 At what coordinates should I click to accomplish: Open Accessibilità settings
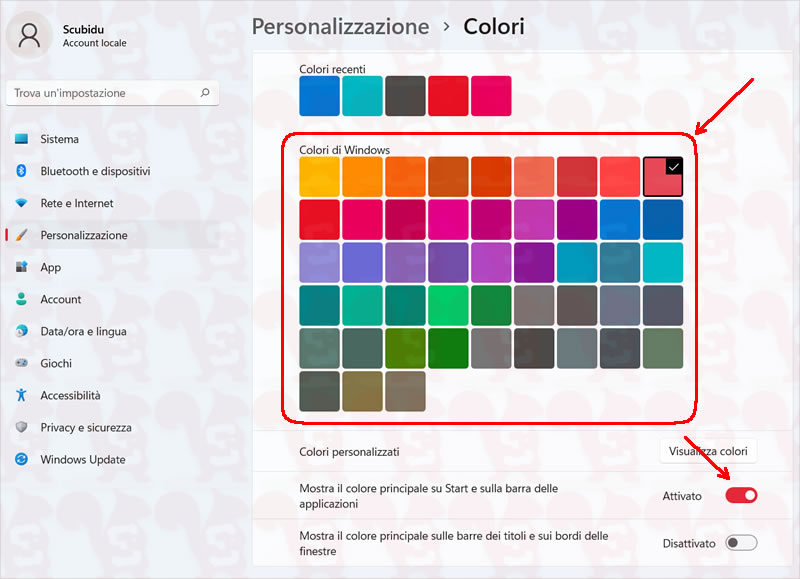tap(112, 395)
